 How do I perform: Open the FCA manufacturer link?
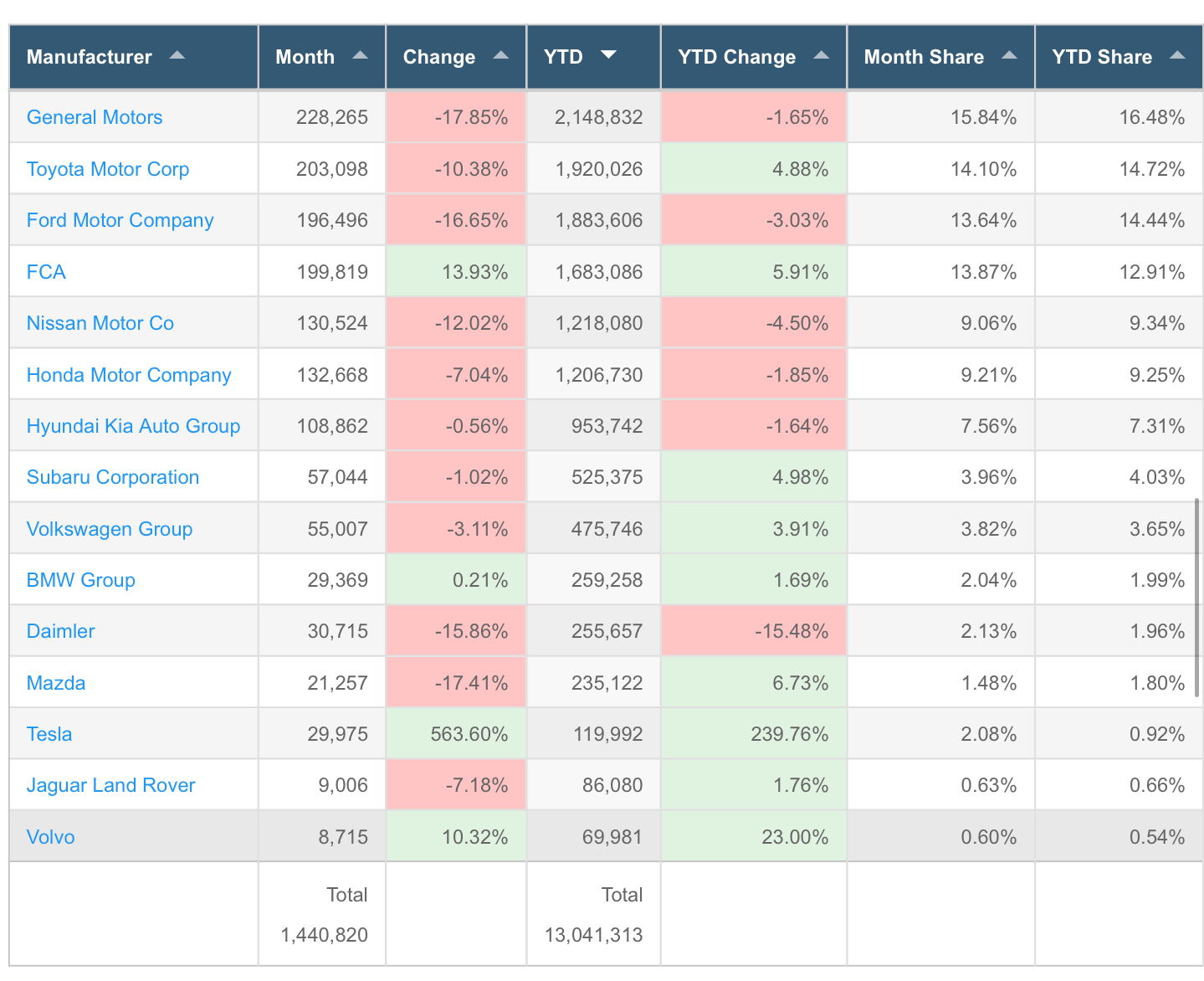click(46, 272)
